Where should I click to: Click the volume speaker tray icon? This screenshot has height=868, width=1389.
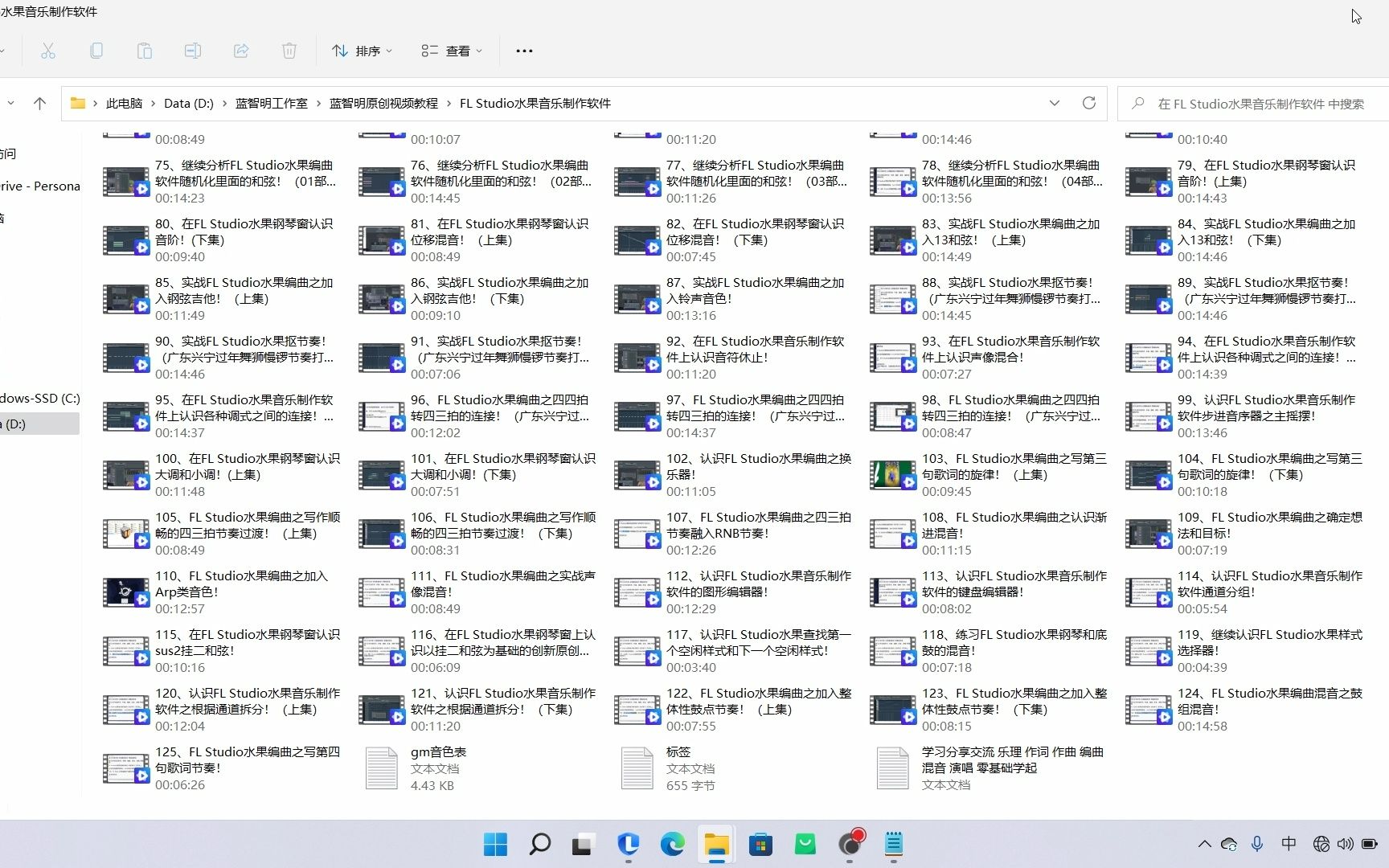(1345, 844)
